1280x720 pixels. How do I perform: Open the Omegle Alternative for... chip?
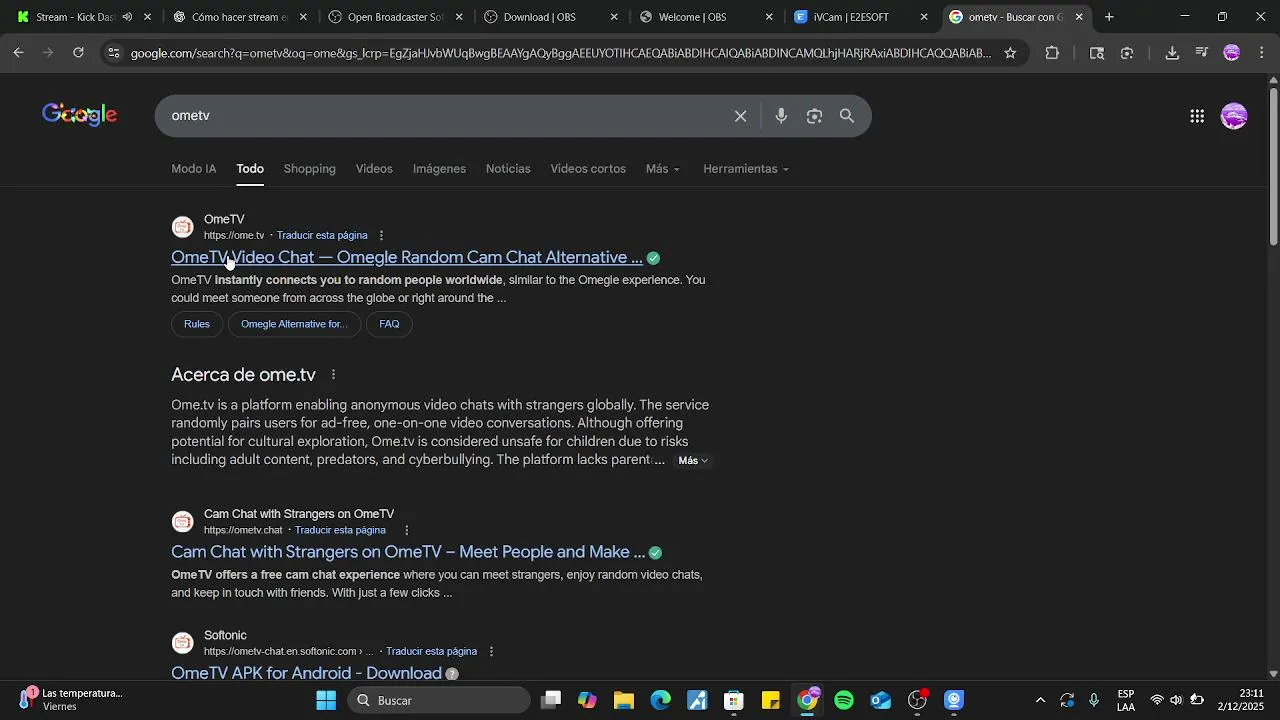(x=294, y=324)
